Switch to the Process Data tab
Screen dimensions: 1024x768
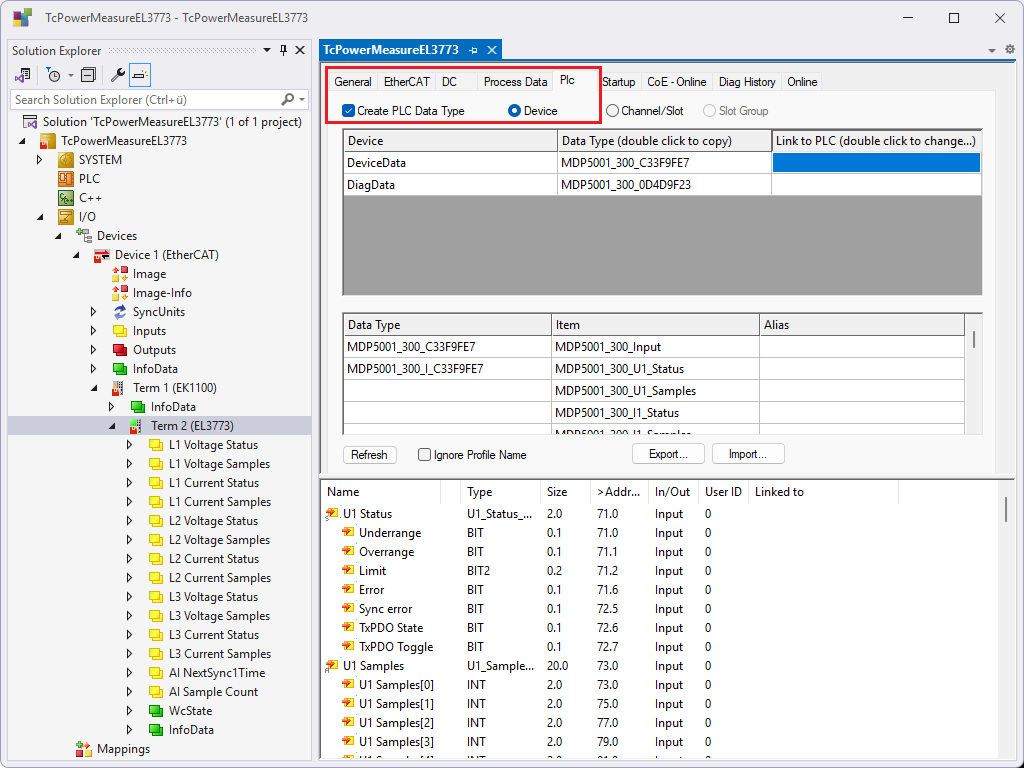click(x=515, y=82)
